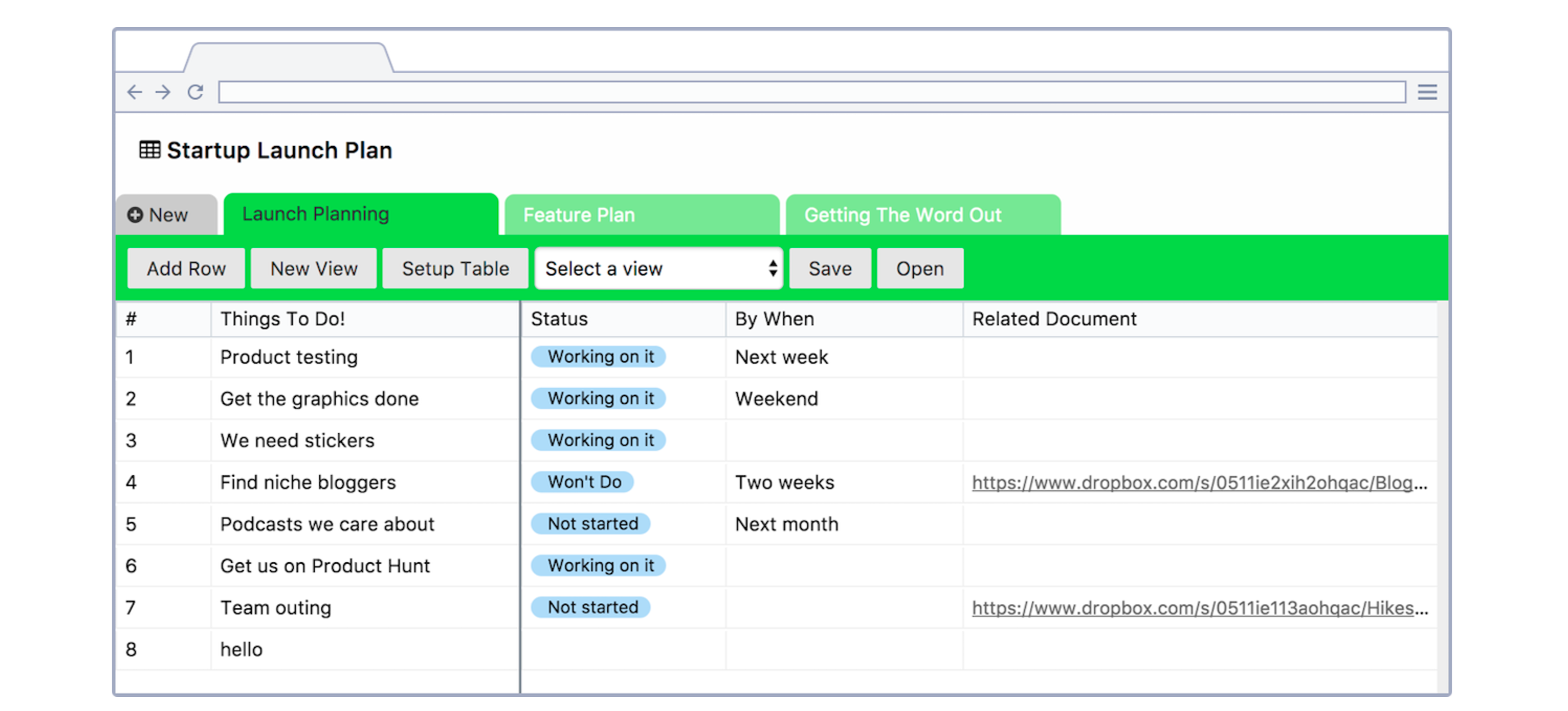Image resolution: width=1568 pixels, height=711 pixels.
Task: Click Not started status for Podcasts row
Action: coord(591,524)
